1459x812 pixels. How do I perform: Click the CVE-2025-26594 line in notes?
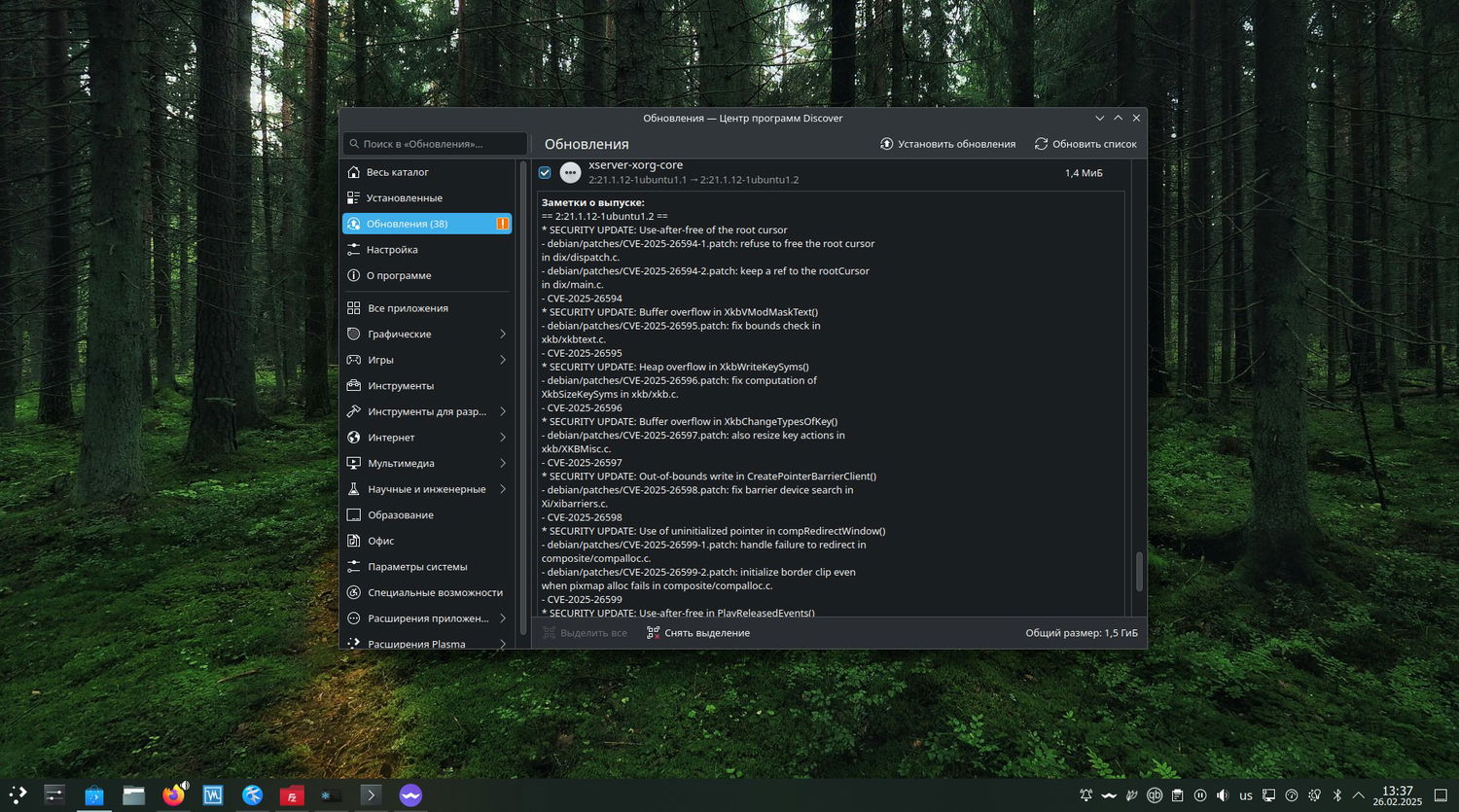coord(582,299)
